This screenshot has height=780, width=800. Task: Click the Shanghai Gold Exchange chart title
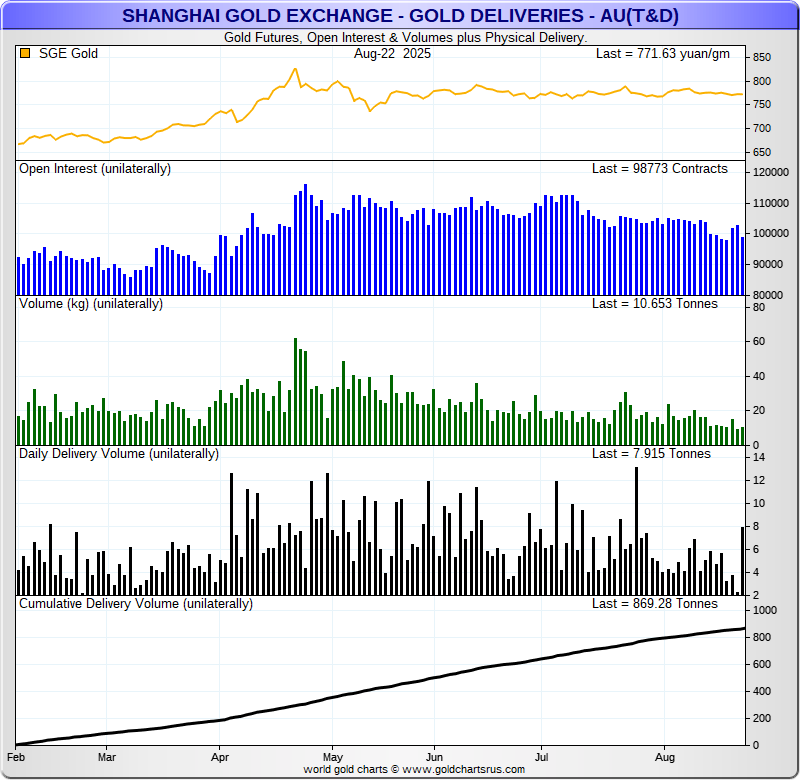(400, 16)
